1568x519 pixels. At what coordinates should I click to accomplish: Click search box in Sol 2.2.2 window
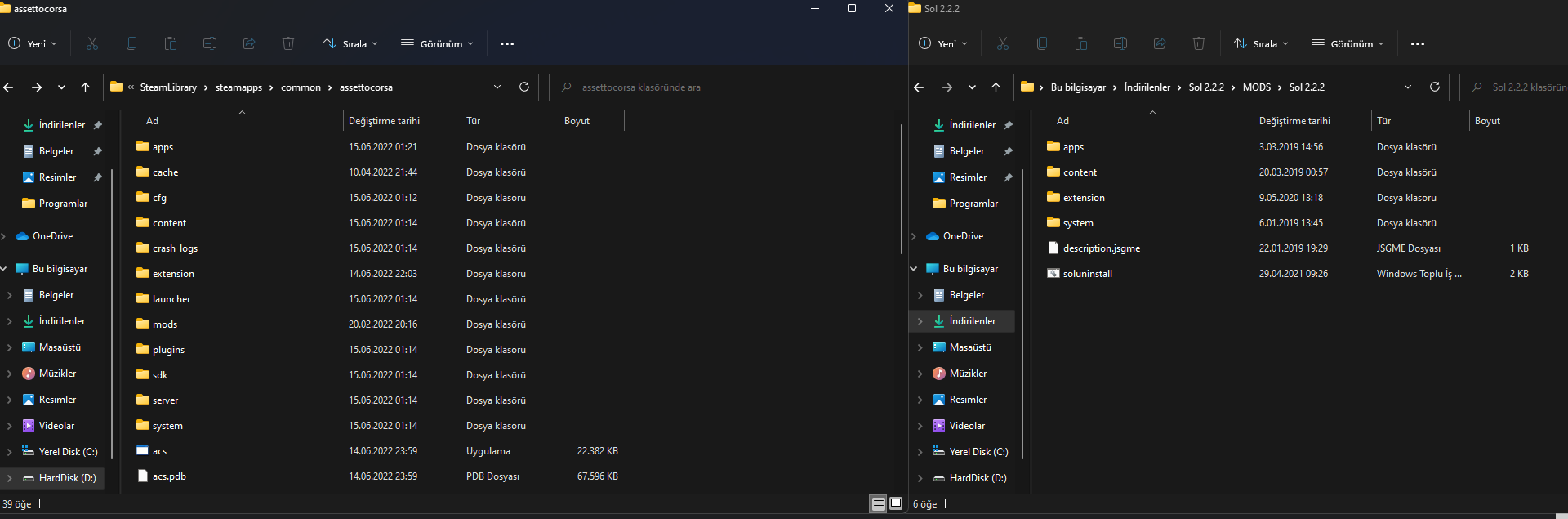pos(1514,87)
